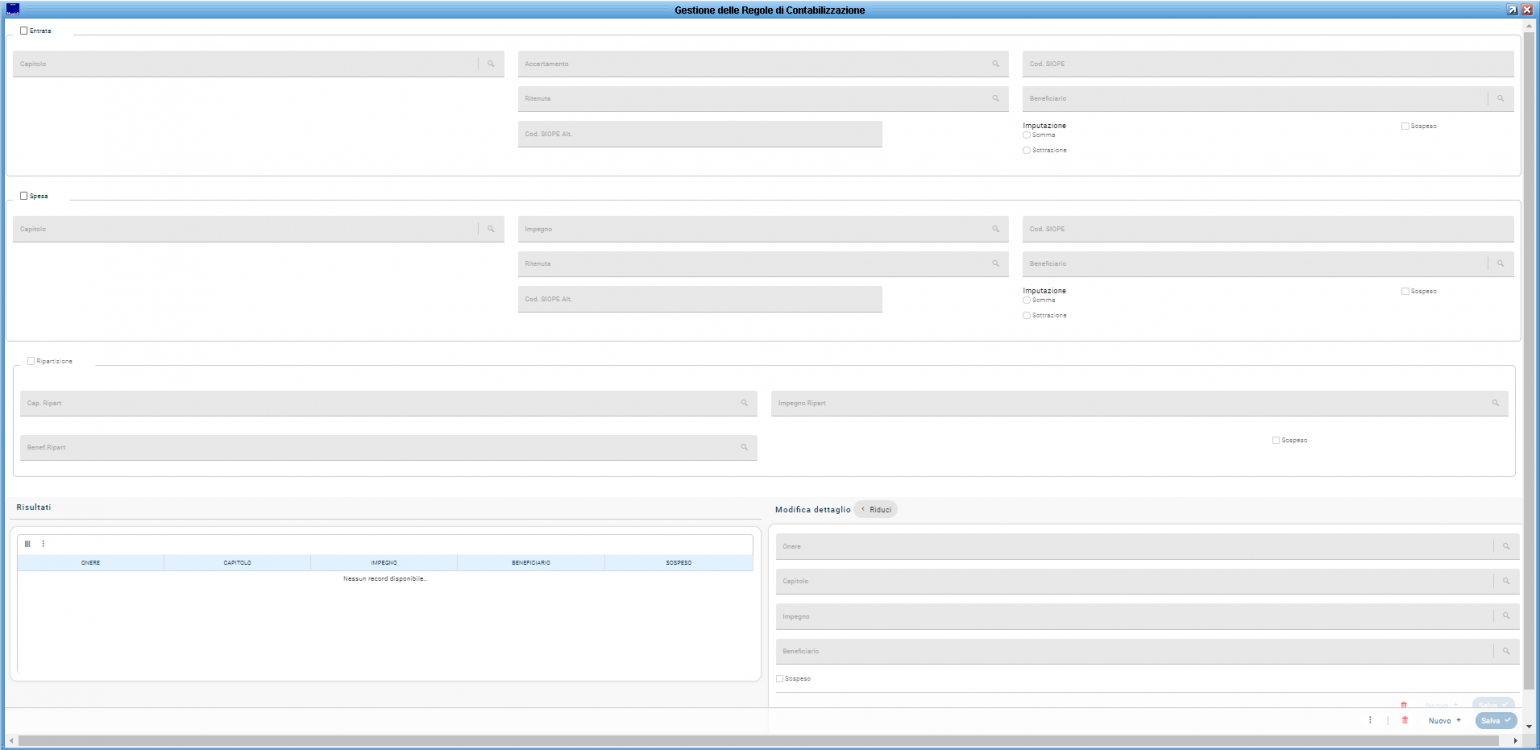Select Somma under Entrata Imputazione
The image size is (1540, 750).
point(1027,134)
